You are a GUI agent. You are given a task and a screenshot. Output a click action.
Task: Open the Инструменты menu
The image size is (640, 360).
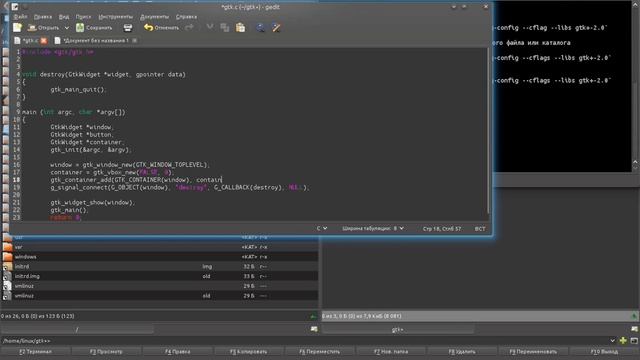tap(116, 17)
